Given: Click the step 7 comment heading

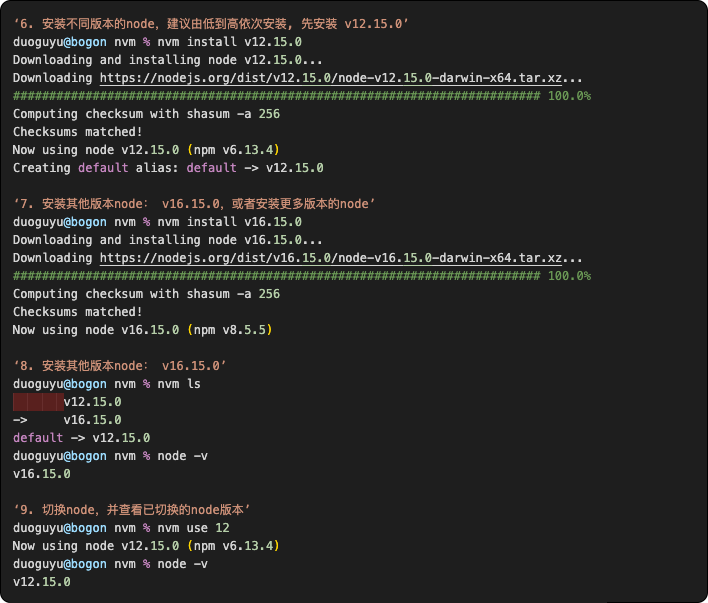Looking at the screenshot, I should click(x=194, y=204).
